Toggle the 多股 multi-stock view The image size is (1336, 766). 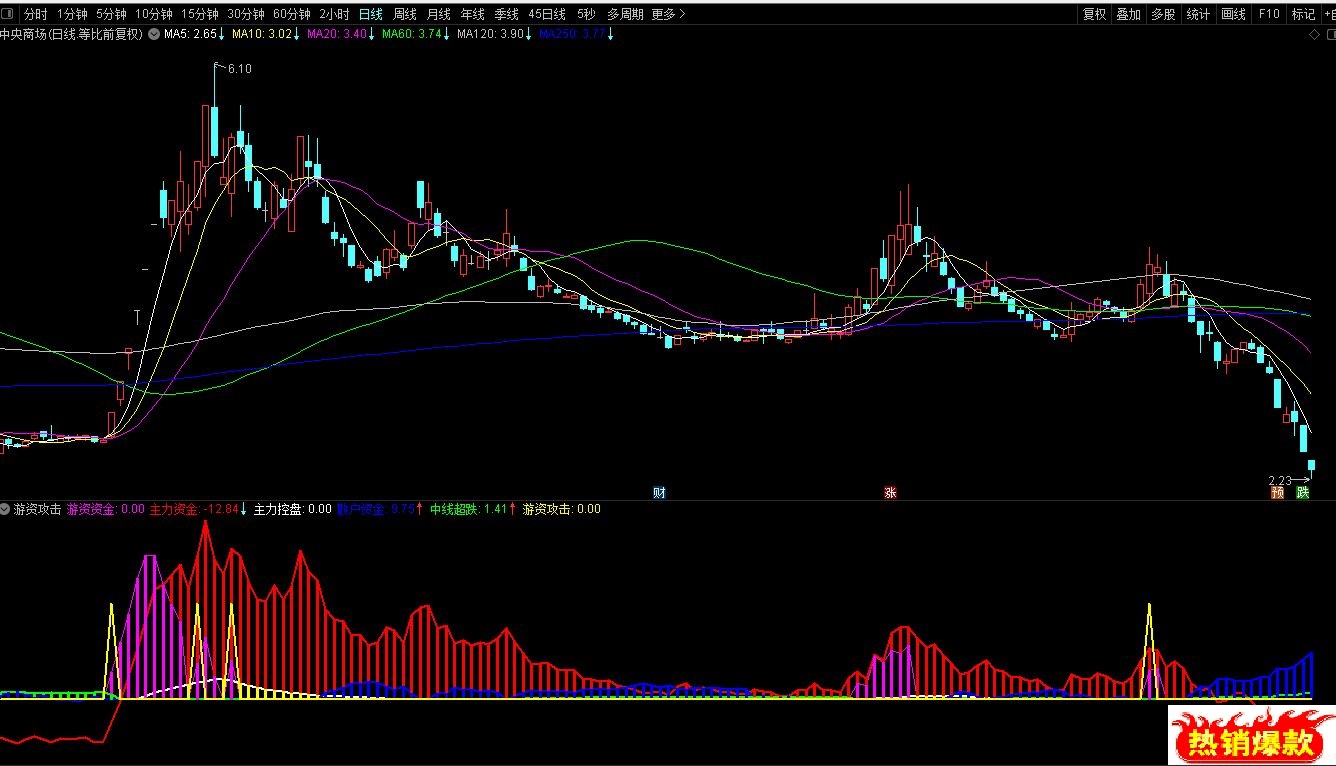[1163, 14]
